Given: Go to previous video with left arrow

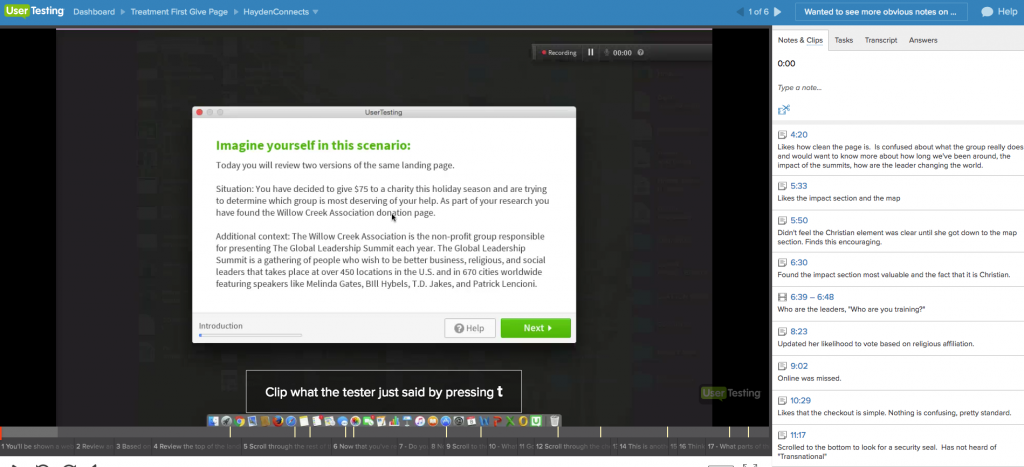Looking at the screenshot, I should pos(740,12).
